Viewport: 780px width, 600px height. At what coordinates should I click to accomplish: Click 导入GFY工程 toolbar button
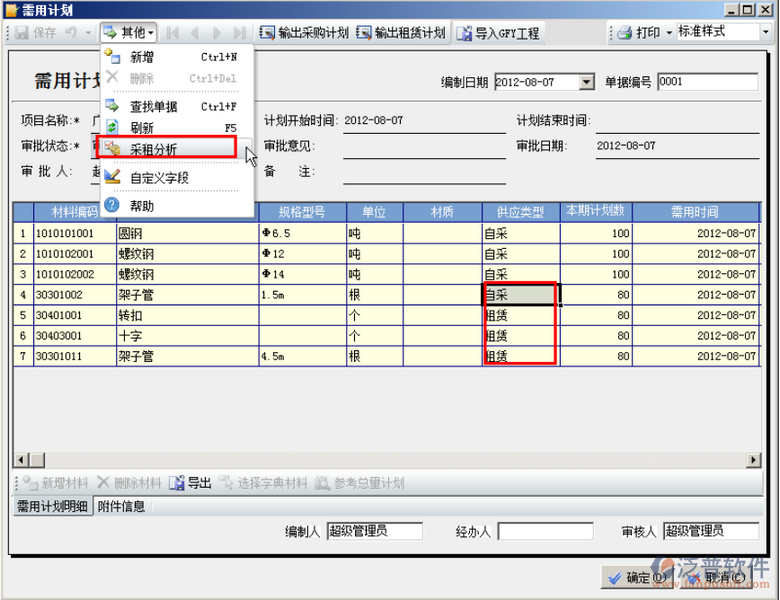(x=498, y=33)
